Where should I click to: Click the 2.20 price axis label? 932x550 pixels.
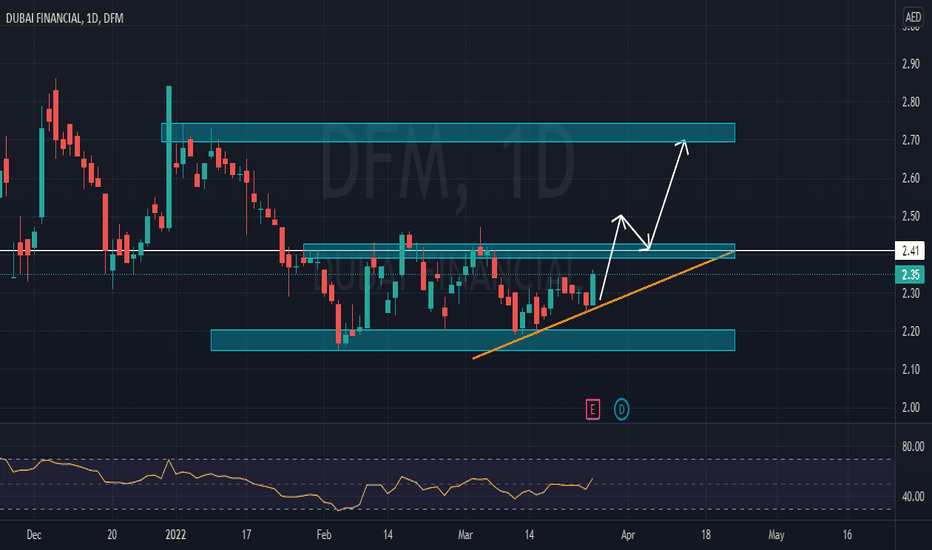(911, 331)
